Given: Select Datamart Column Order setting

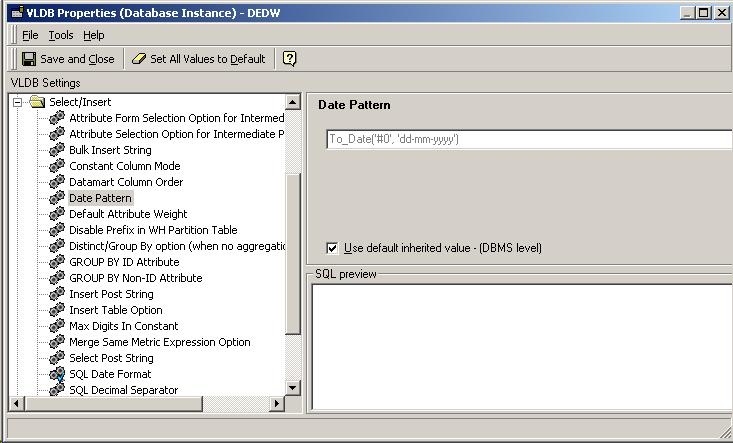Looking at the screenshot, I should (x=126, y=182).
